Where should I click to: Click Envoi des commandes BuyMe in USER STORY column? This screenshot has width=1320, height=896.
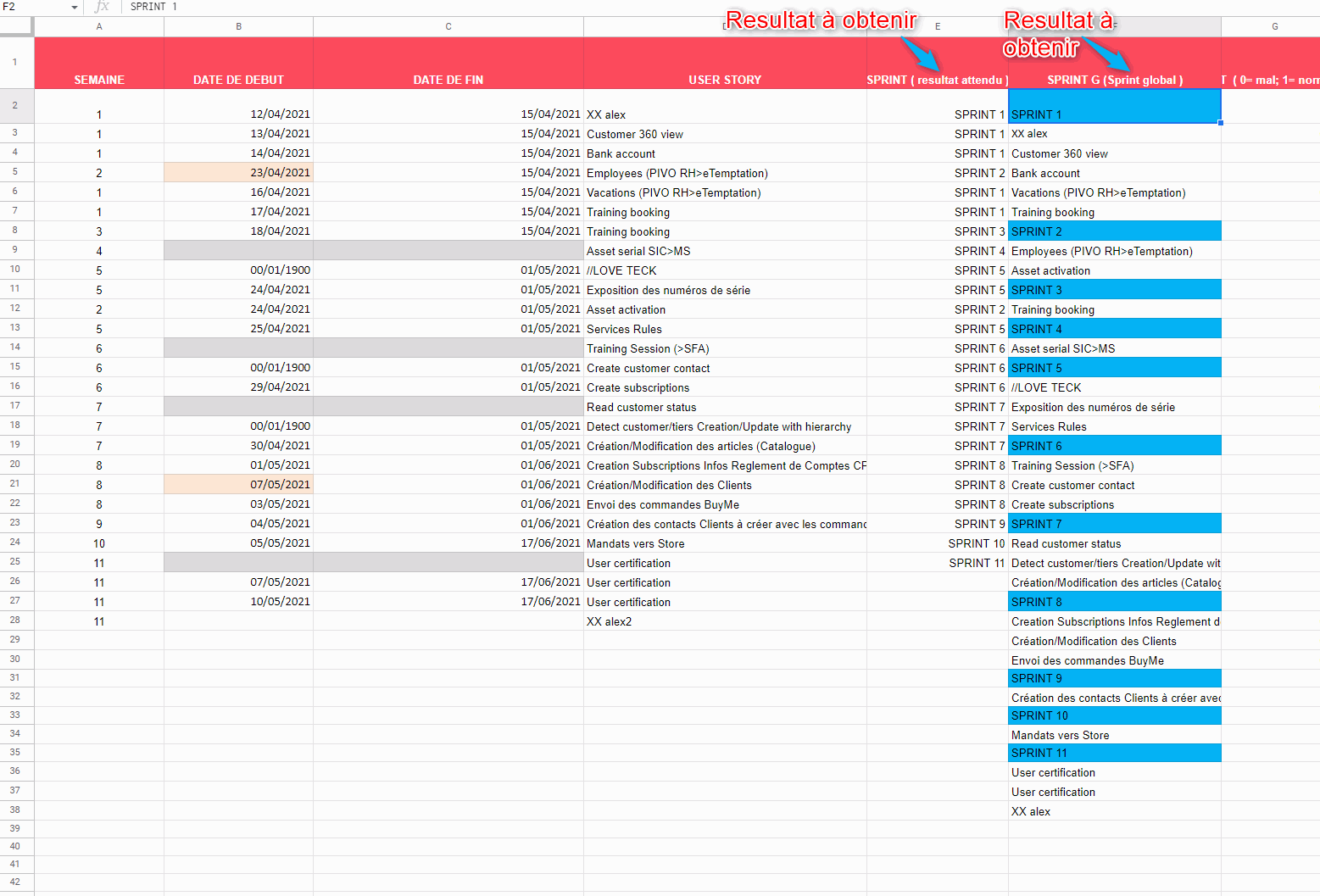tap(725, 504)
